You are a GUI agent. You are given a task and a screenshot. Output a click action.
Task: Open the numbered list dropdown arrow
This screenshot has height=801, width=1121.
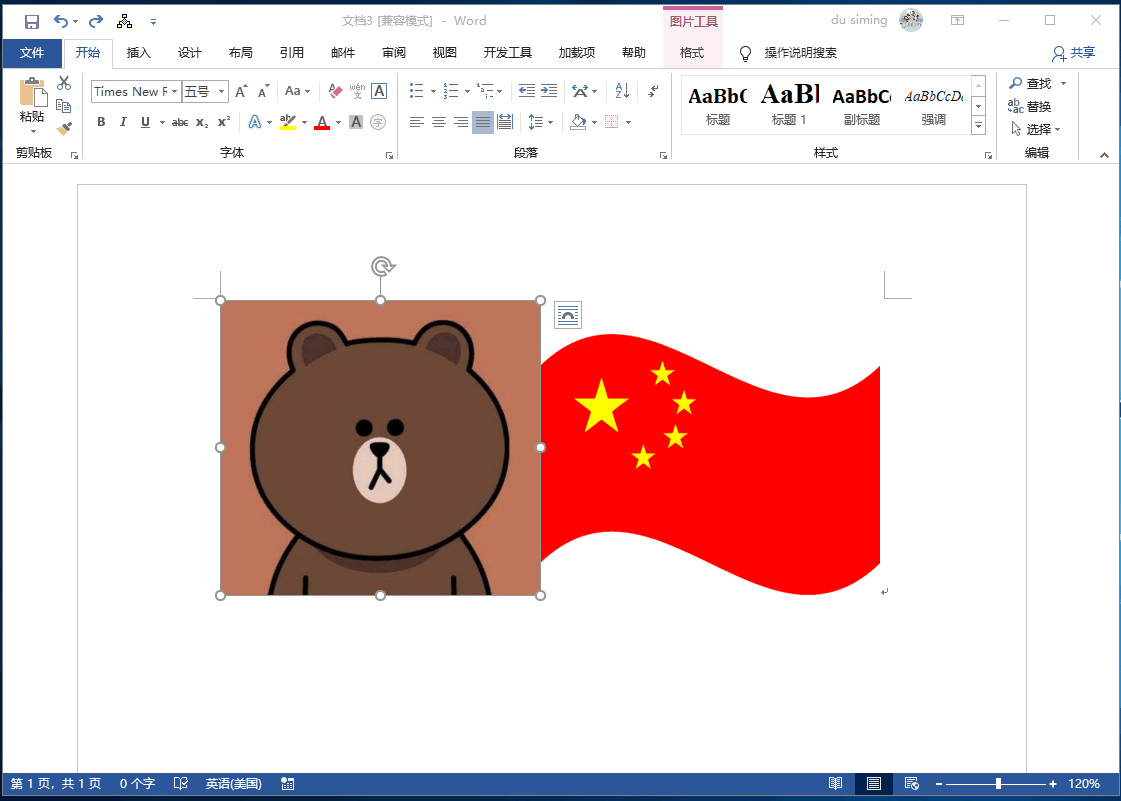pos(467,92)
